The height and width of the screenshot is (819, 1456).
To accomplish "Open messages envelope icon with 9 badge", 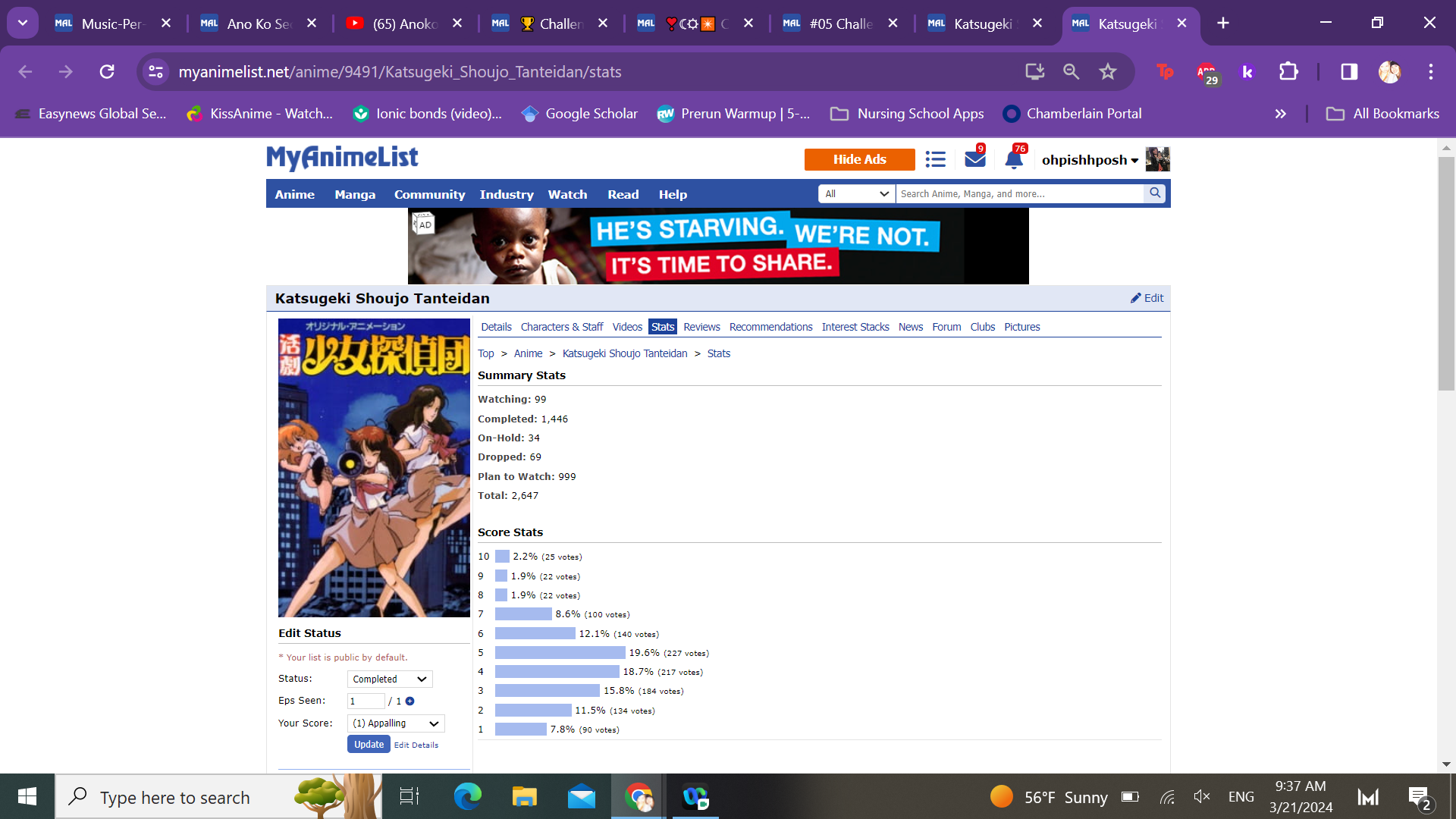I will [x=974, y=159].
